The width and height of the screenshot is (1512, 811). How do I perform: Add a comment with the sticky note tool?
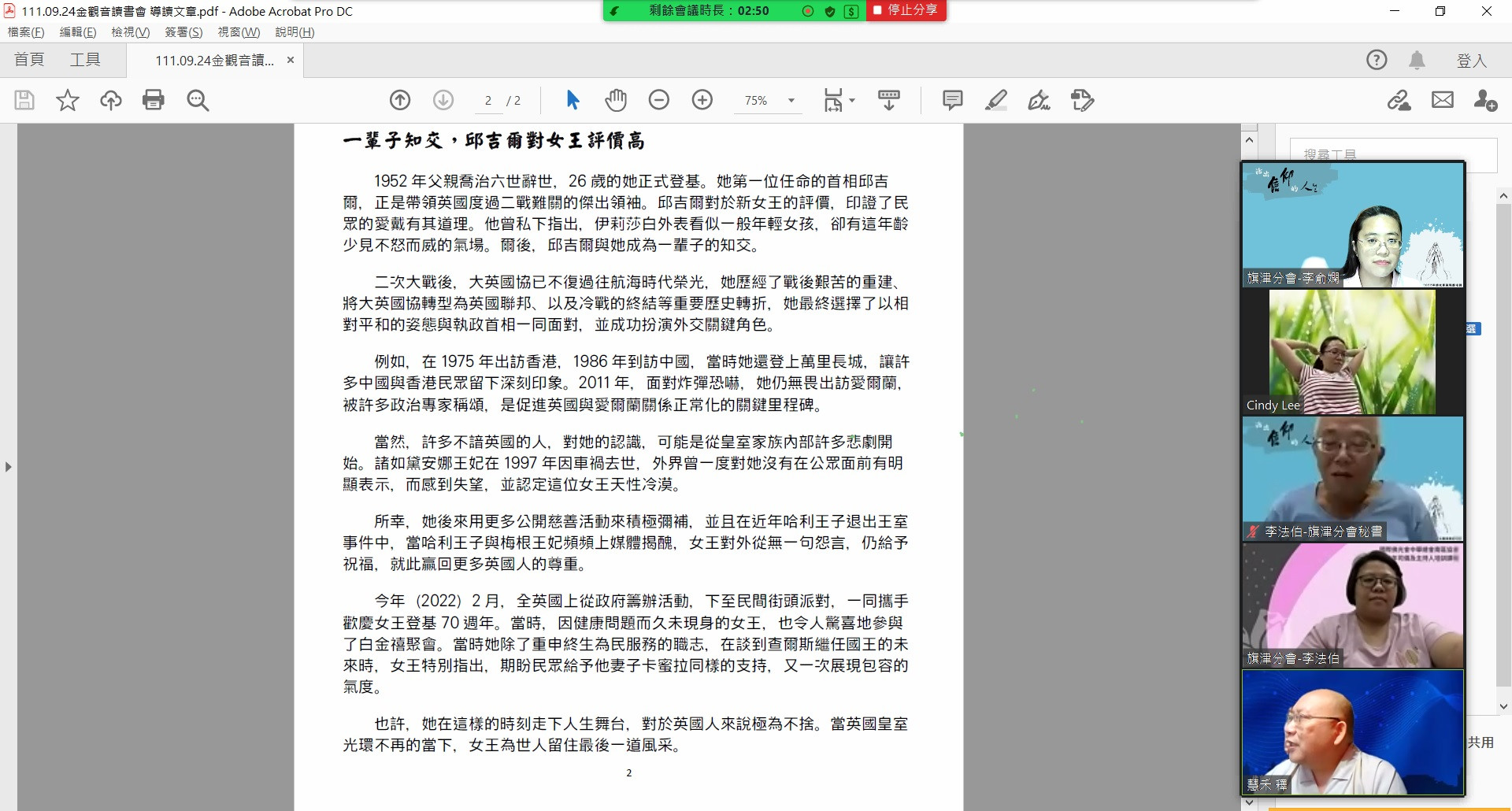[953, 100]
